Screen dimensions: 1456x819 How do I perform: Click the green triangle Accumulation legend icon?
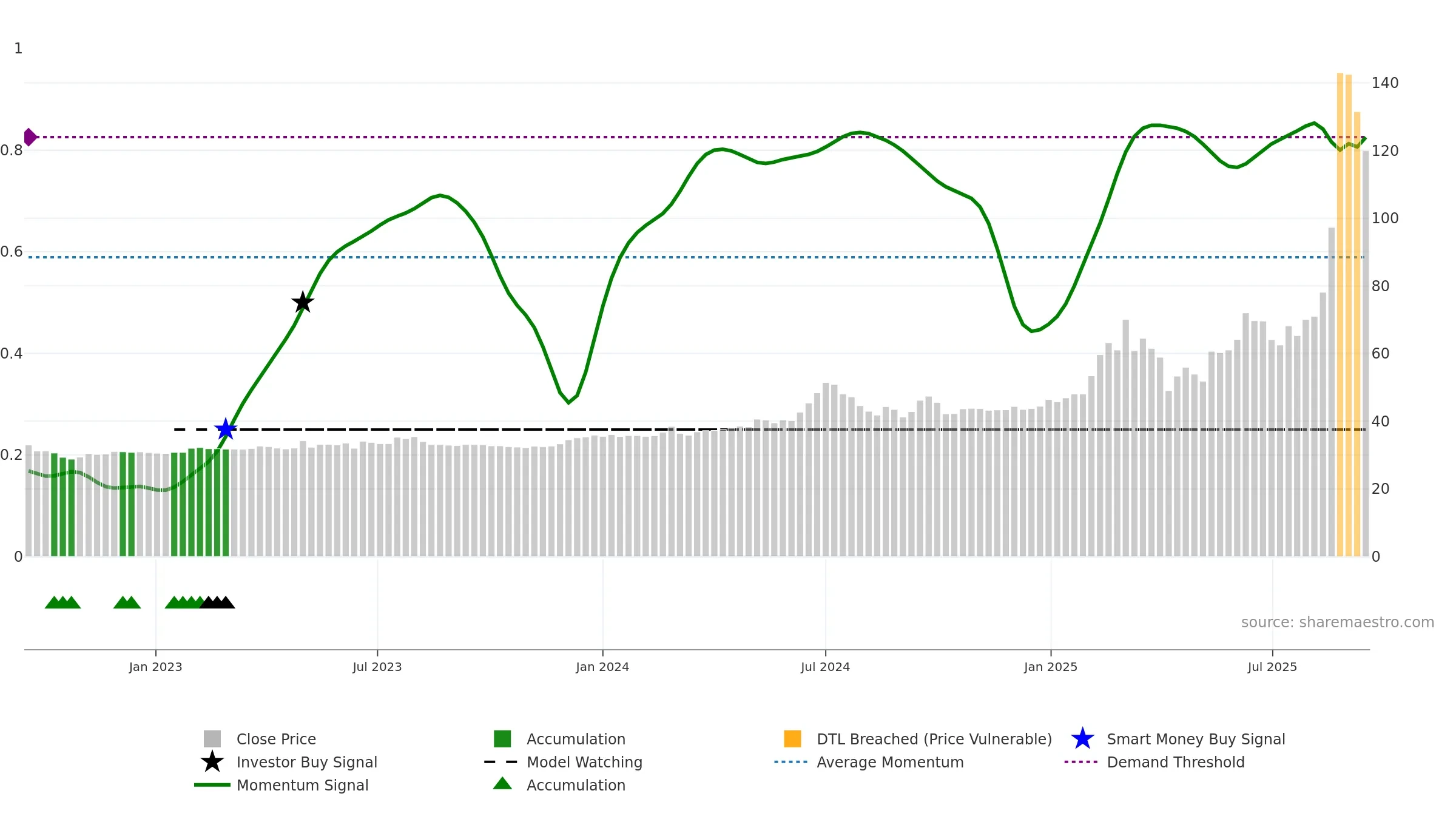tap(502, 784)
